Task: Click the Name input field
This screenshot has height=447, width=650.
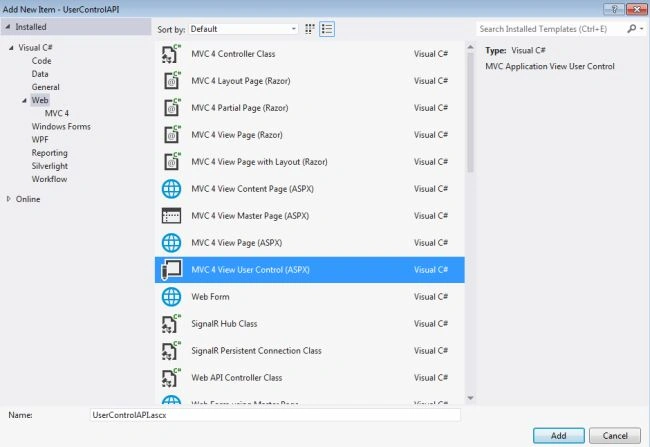Action: 275,415
